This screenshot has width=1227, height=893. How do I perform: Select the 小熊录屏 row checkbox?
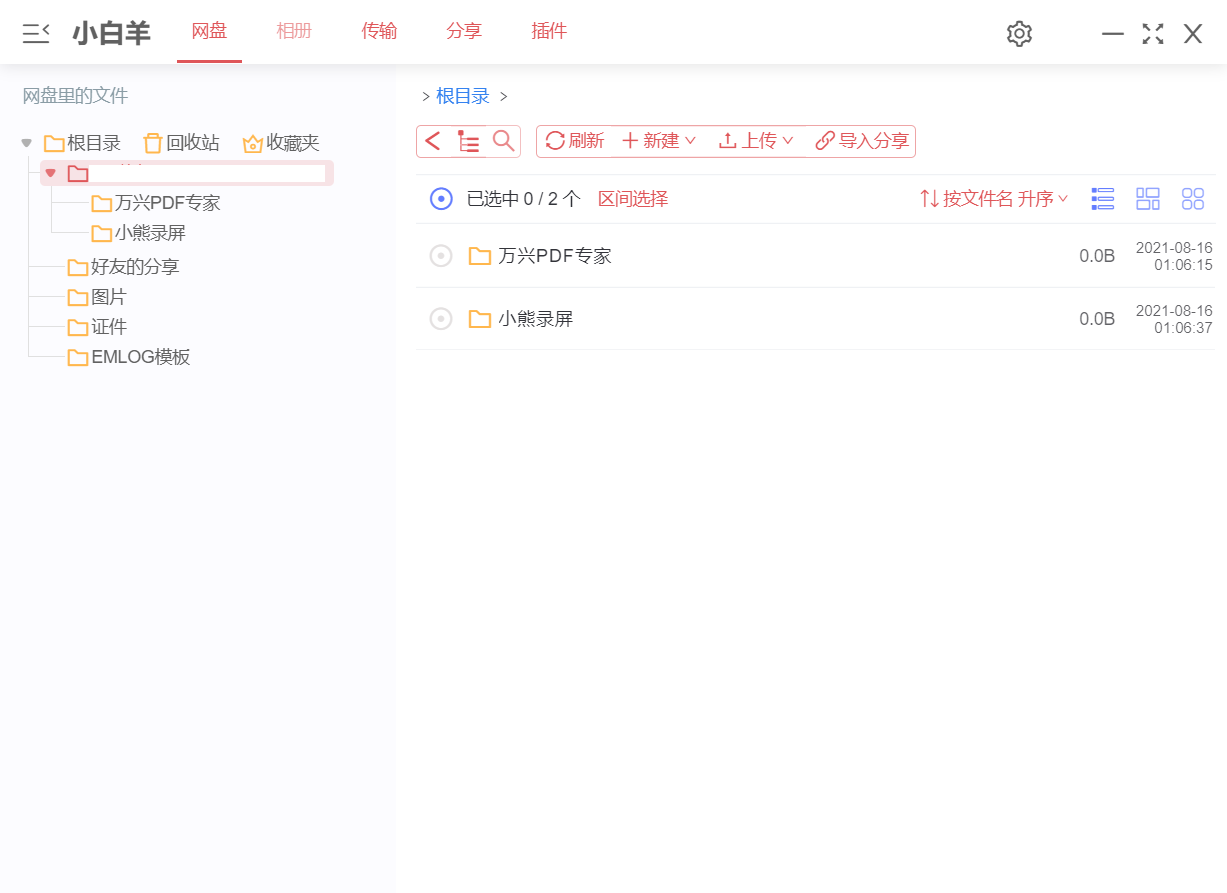(441, 319)
